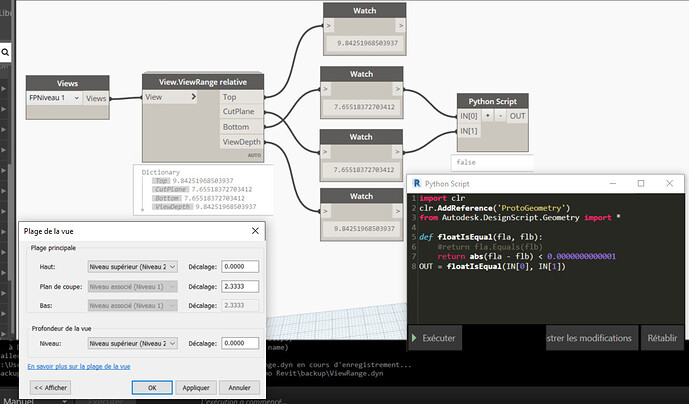Minimize the Python Script window

(x=613, y=184)
